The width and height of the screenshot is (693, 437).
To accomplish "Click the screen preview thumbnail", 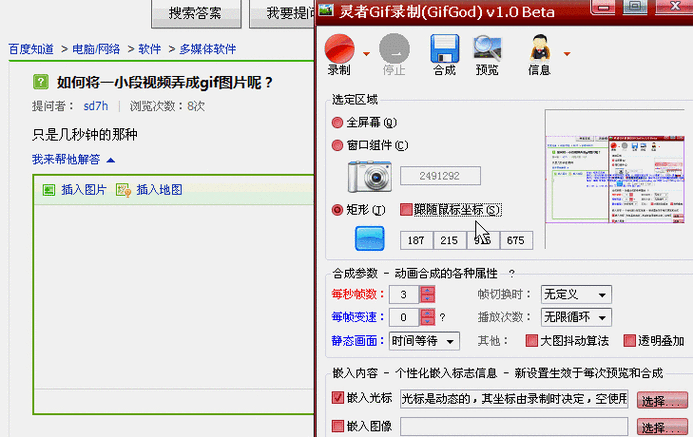I will coord(615,179).
